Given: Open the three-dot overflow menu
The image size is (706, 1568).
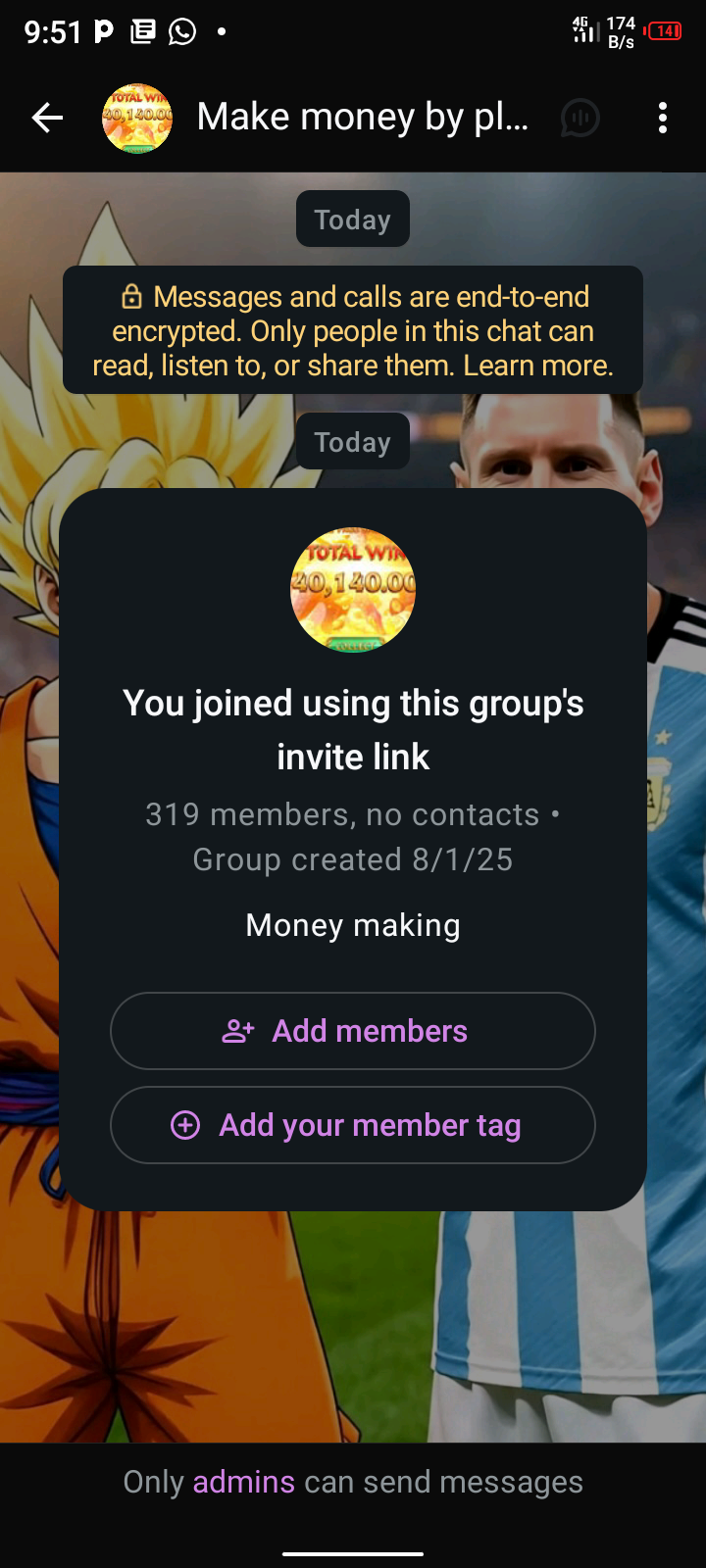Looking at the screenshot, I should point(663,119).
